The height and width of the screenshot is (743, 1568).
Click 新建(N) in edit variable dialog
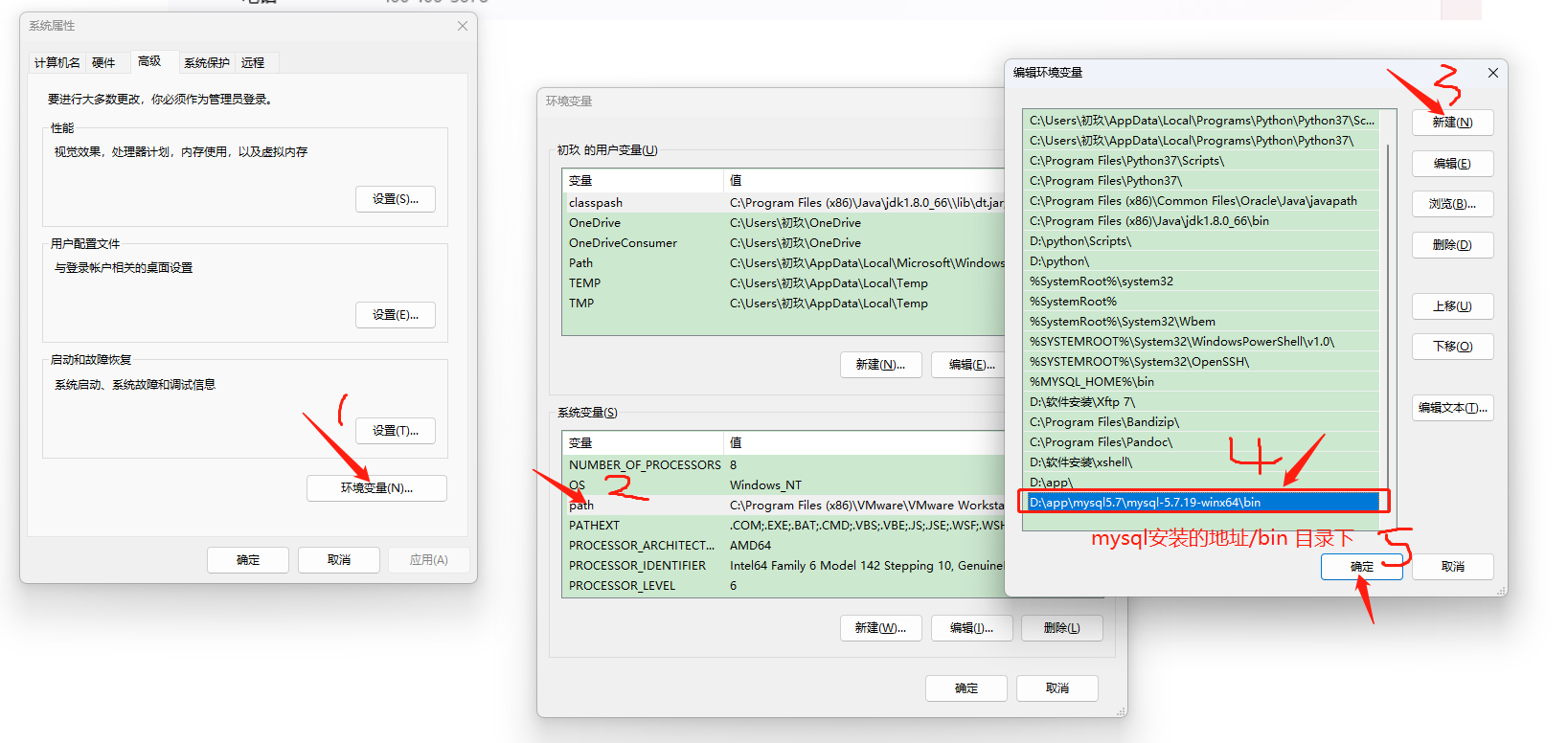tap(1452, 123)
